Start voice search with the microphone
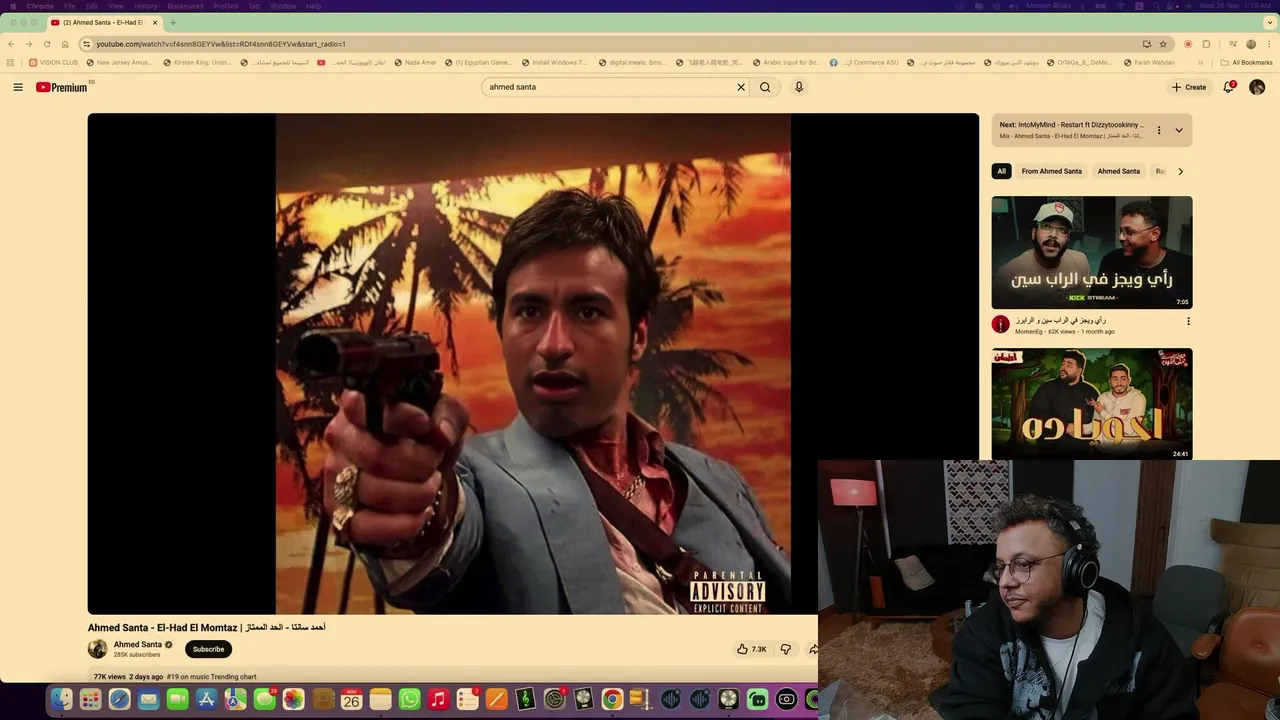The height and width of the screenshot is (720, 1280). (799, 87)
